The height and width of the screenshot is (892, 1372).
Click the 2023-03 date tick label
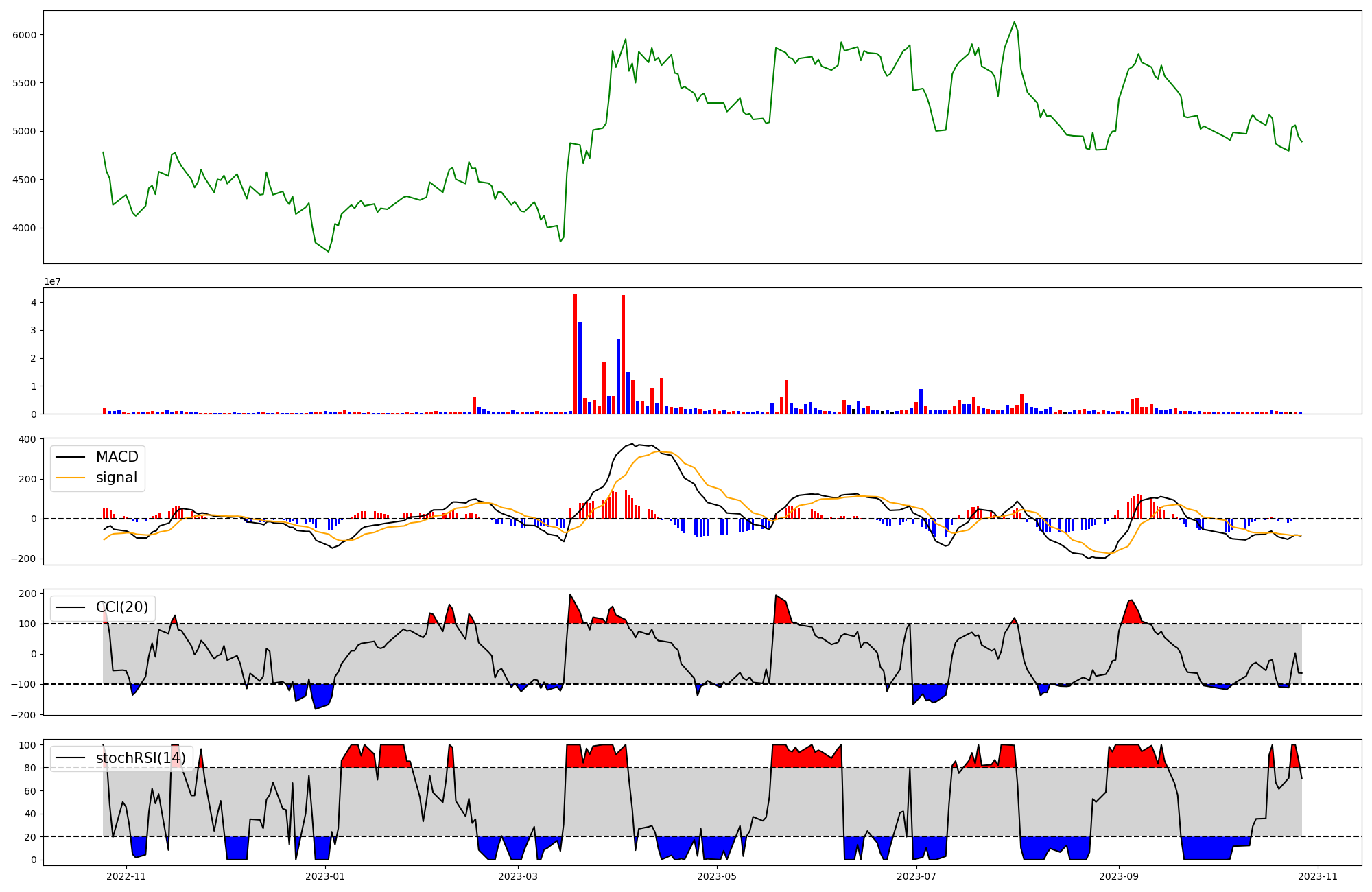(518, 876)
